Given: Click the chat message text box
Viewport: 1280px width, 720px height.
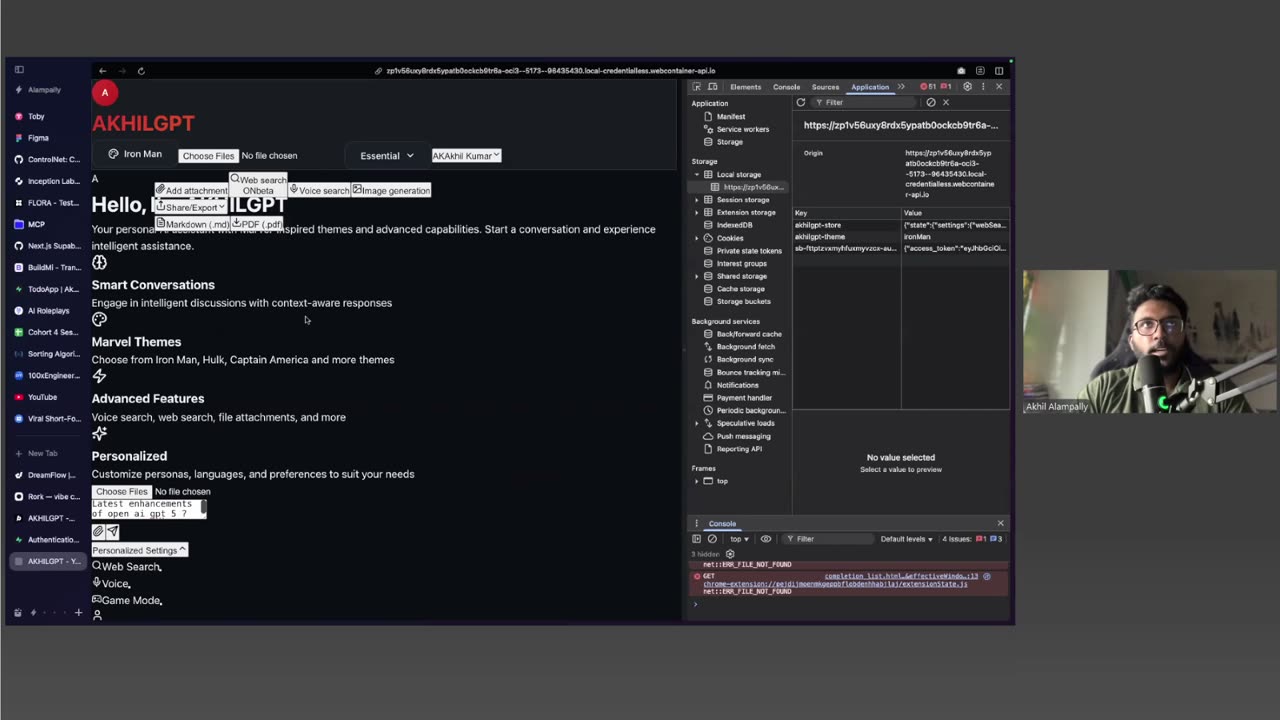Looking at the screenshot, I should [x=149, y=509].
